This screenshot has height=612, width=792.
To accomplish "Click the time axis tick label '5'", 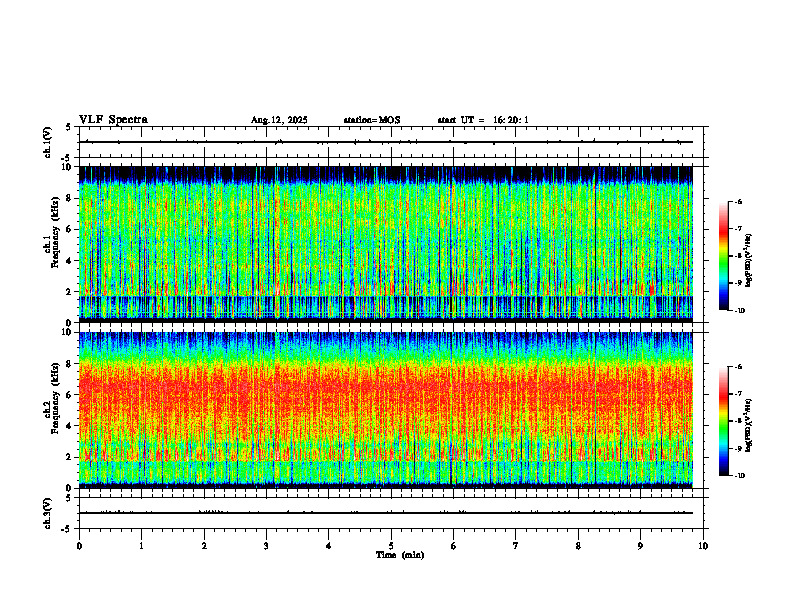I will pyautogui.click(x=391, y=546).
